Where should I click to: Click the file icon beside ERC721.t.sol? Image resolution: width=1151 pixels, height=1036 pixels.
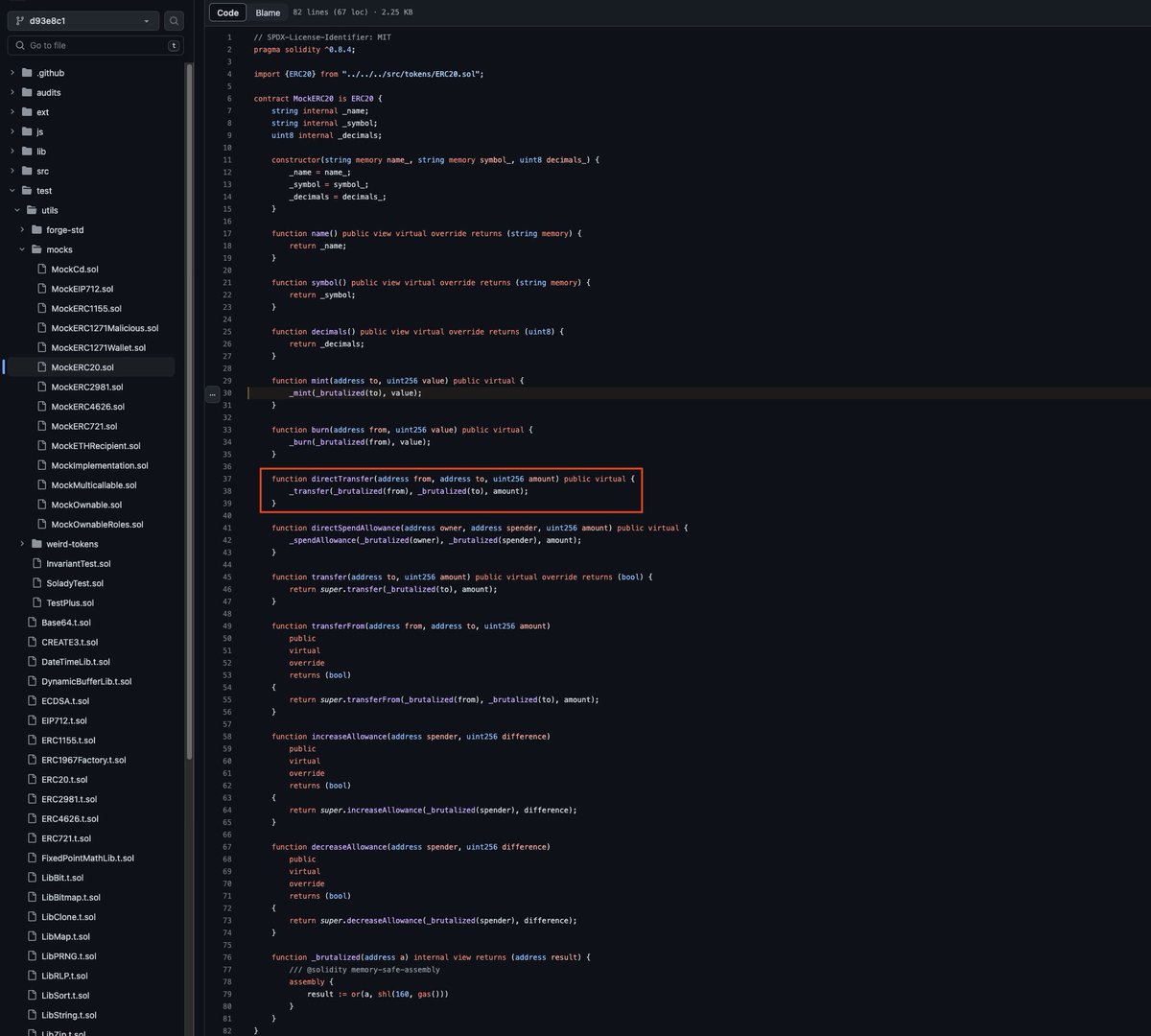click(x=31, y=838)
